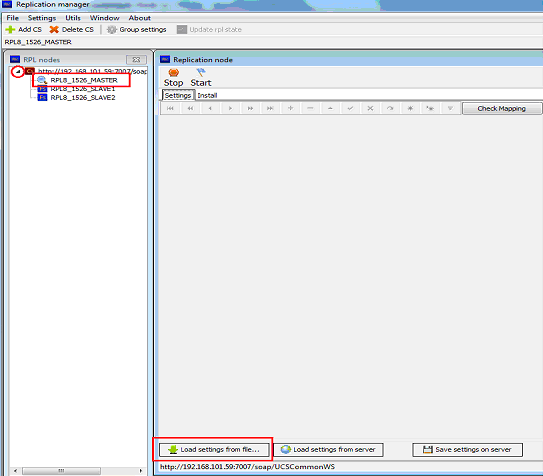Select RPL8_1526_SLAVE2 tree node
The image size is (543, 476).
(83, 98)
